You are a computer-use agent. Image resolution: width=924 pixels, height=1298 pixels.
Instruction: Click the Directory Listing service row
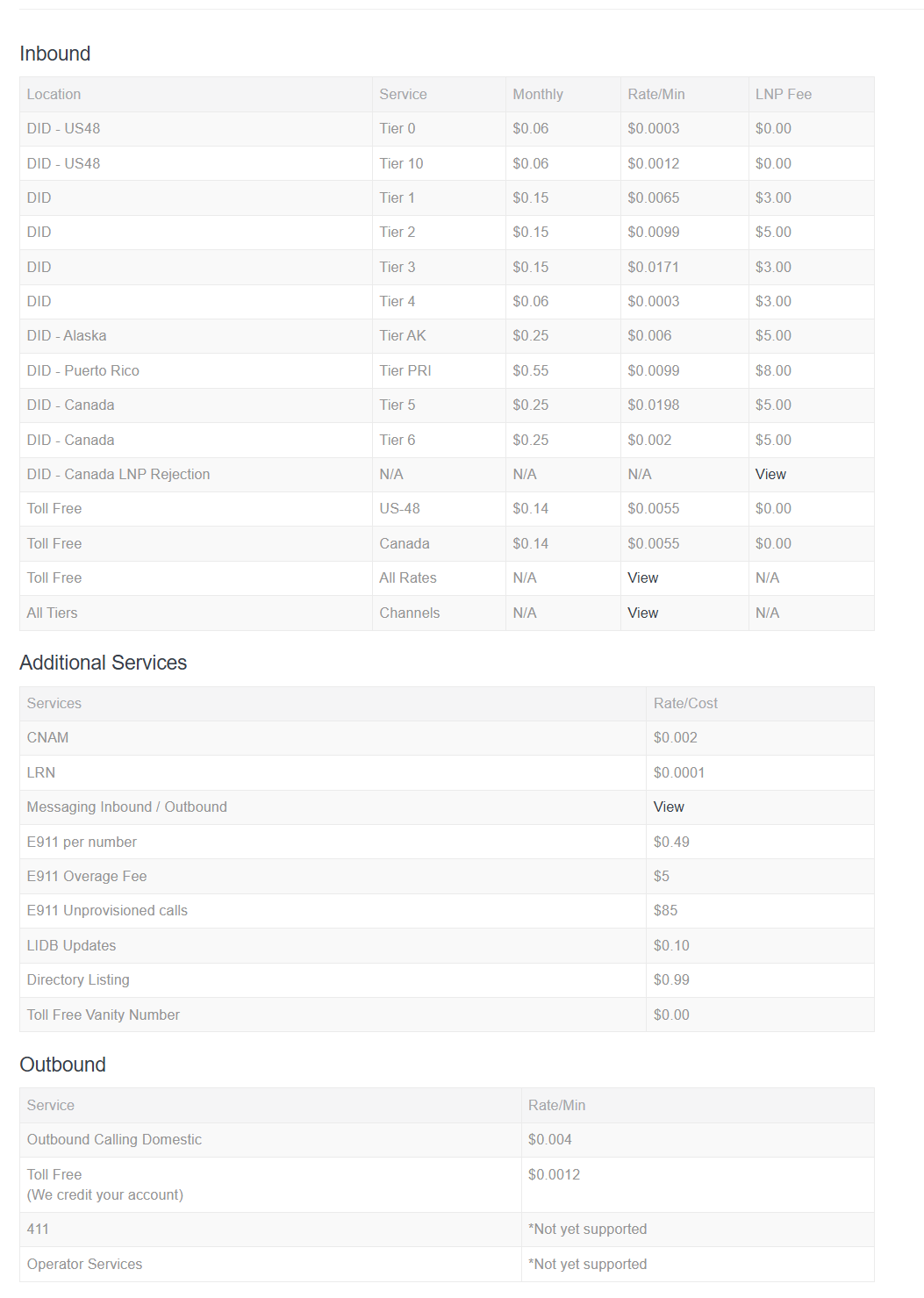click(x=447, y=979)
